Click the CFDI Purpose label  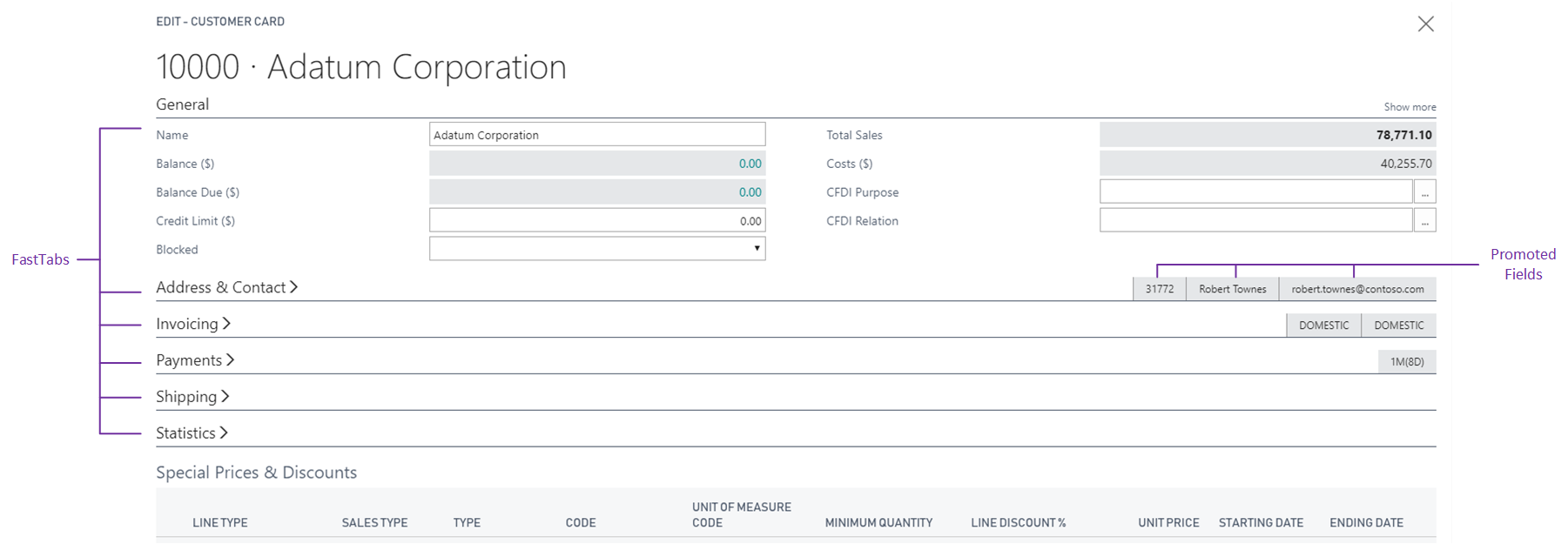pos(863,192)
